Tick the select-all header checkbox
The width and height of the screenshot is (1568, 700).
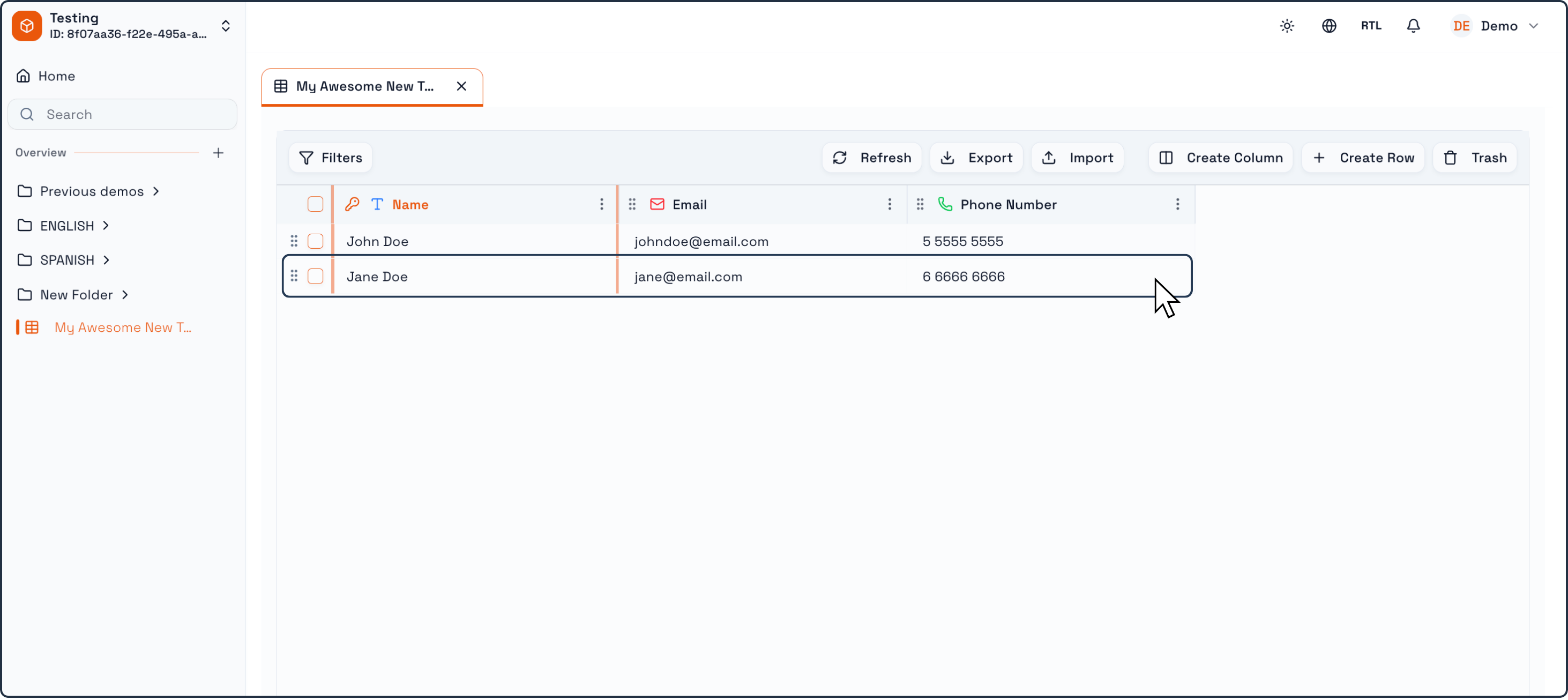315,205
